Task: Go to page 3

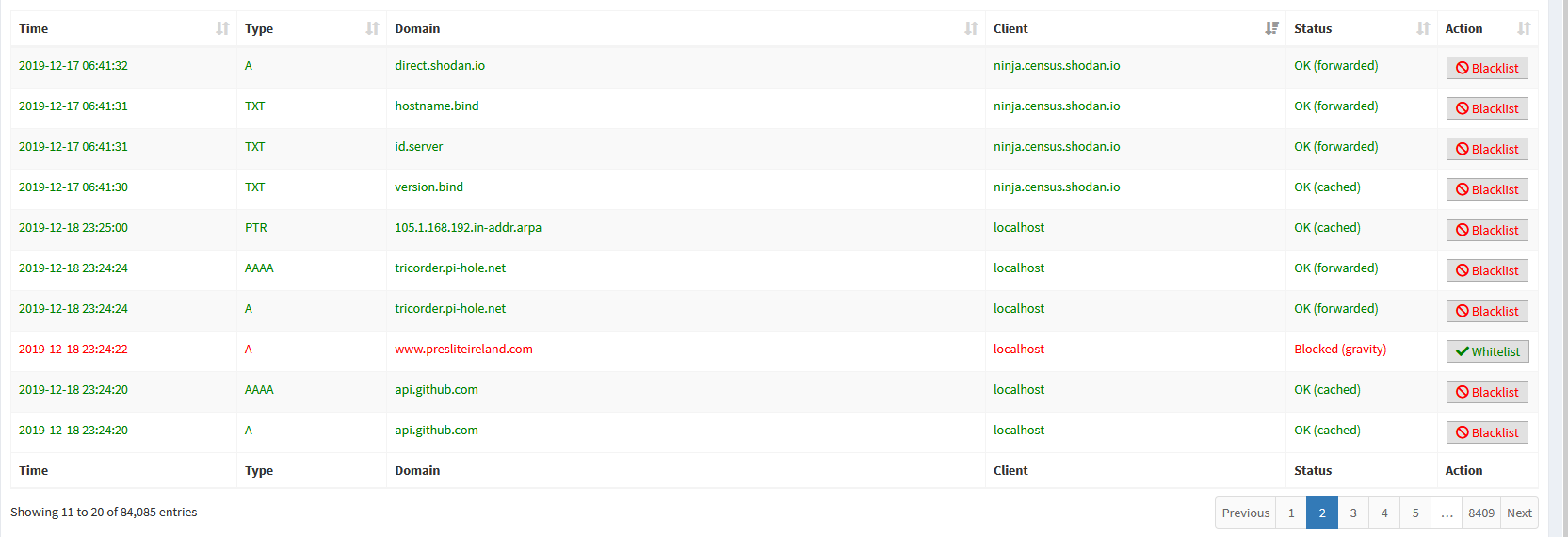Action: point(1353,513)
